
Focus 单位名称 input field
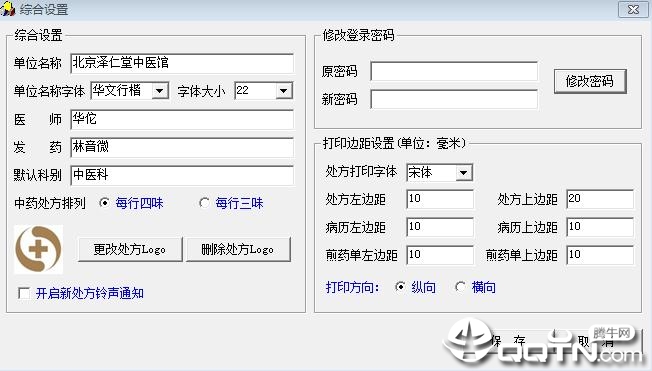click(182, 63)
